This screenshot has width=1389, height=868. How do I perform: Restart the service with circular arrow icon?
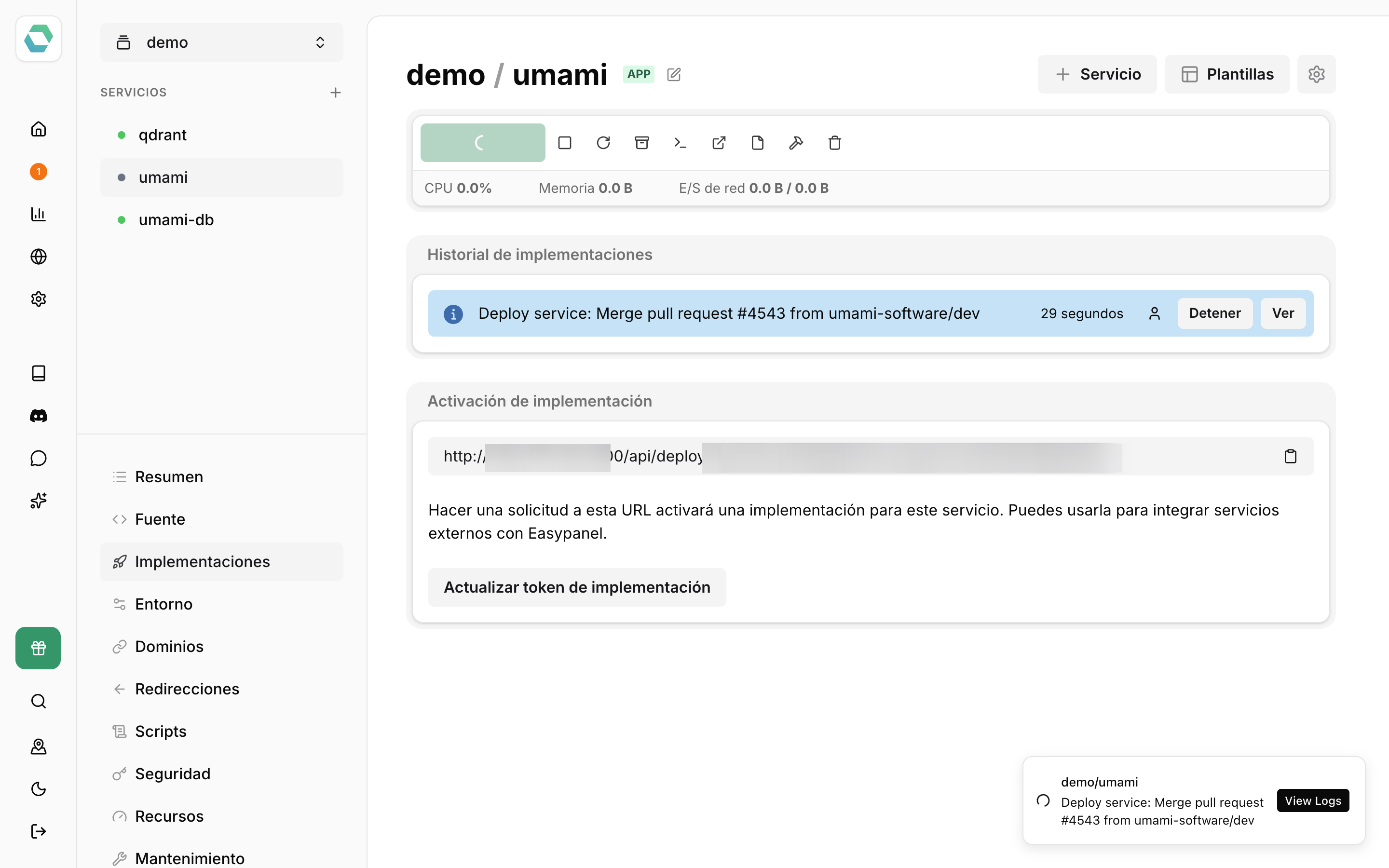click(x=603, y=143)
